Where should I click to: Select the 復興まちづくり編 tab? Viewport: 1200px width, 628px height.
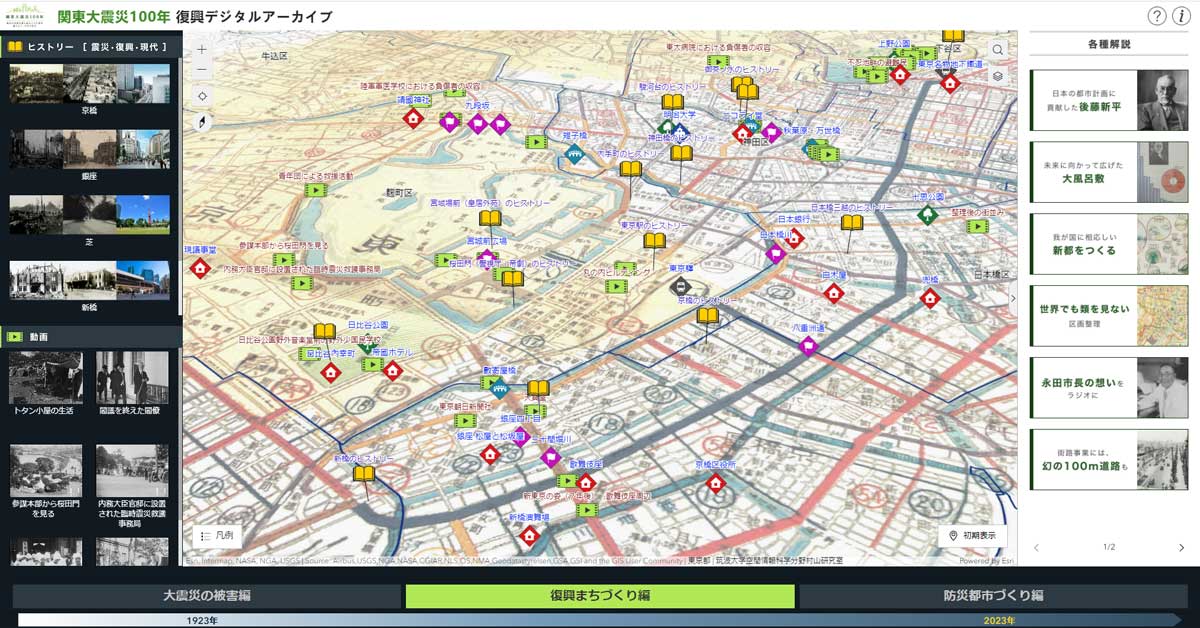coord(600,596)
